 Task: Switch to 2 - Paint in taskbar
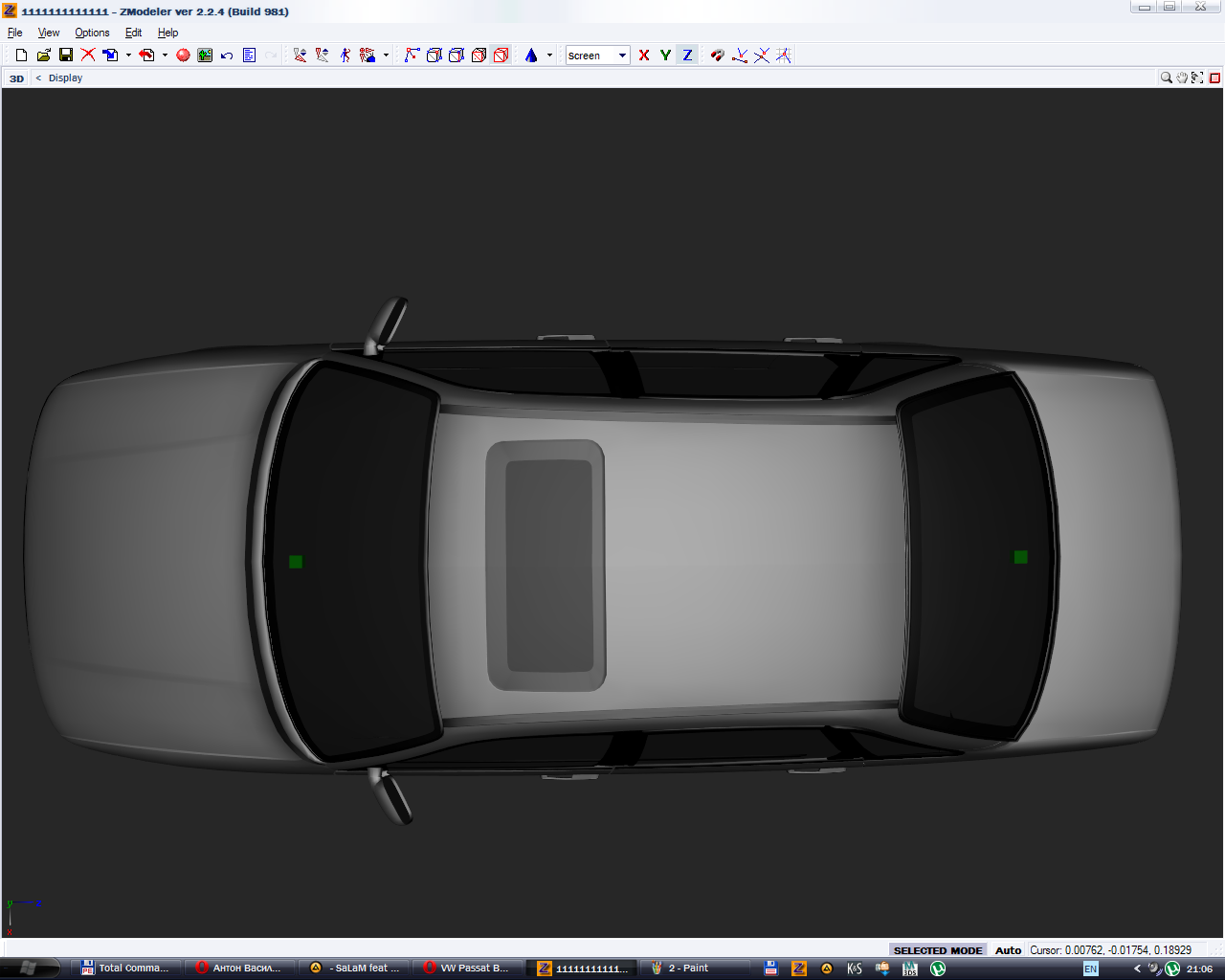pyautogui.click(x=687, y=968)
